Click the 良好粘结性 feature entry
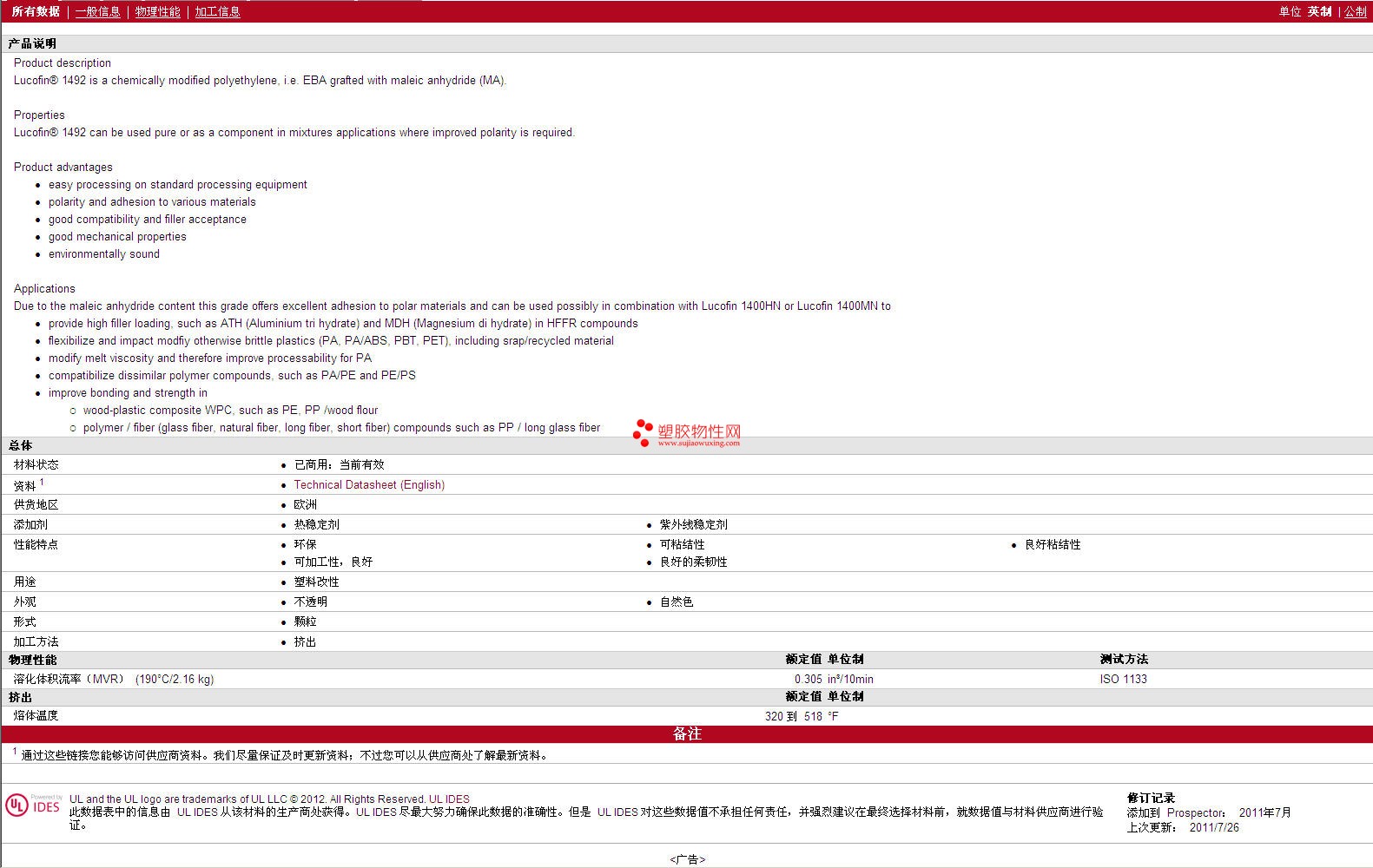 point(1053,544)
